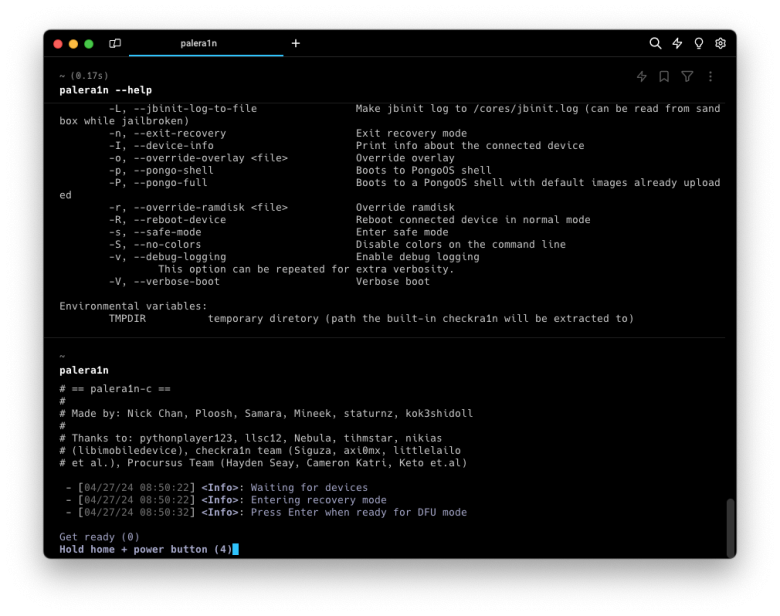Select the '-V, --verbose-boot' option line

point(269,282)
